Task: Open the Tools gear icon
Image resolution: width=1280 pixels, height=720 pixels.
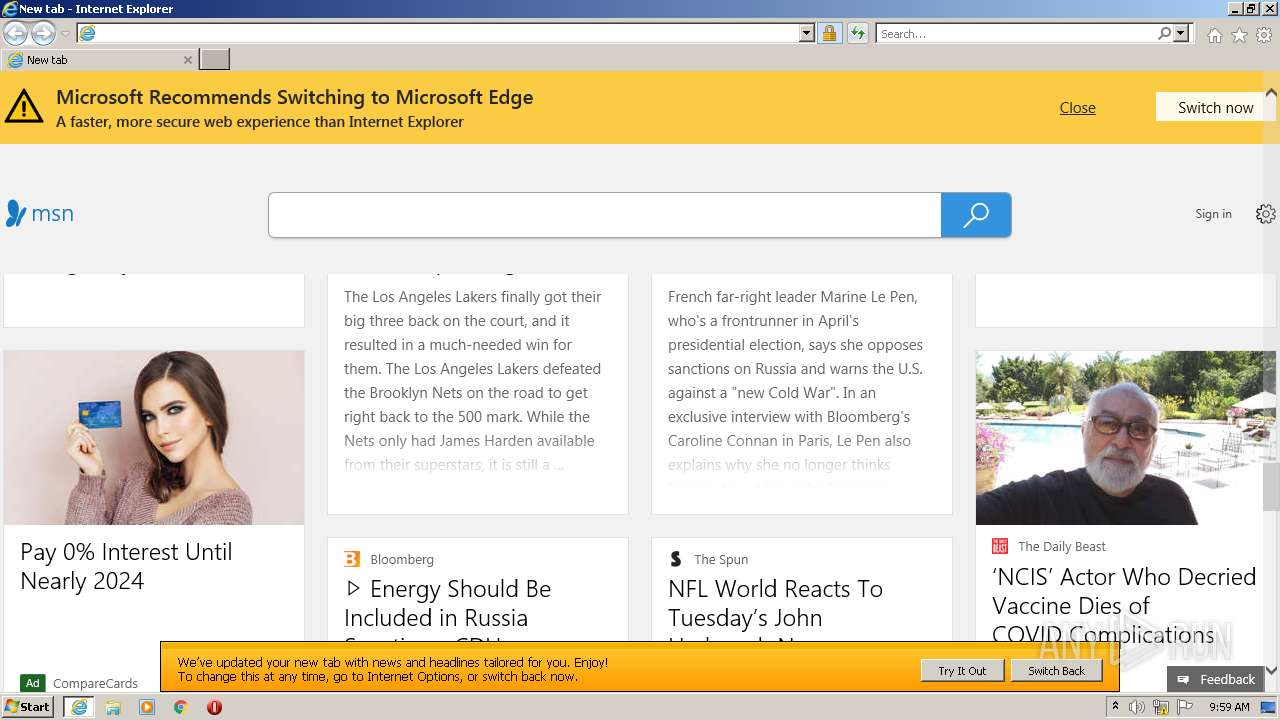Action: coord(1265,36)
